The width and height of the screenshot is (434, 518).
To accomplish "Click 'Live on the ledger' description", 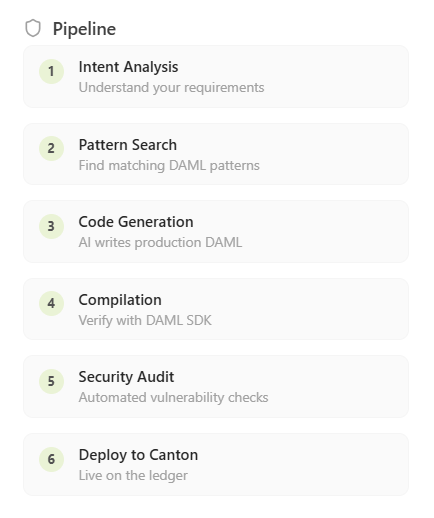I will pyautogui.click(x=133, y=476).
